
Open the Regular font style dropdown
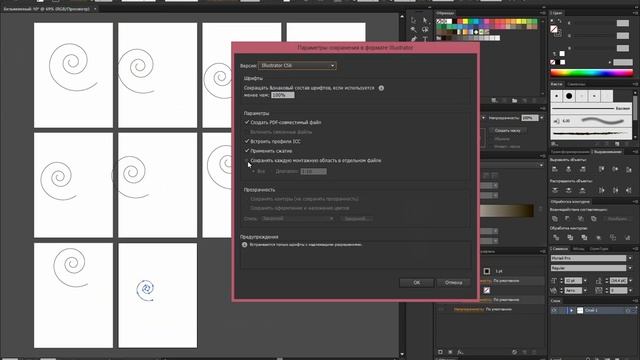pos(630,268)
